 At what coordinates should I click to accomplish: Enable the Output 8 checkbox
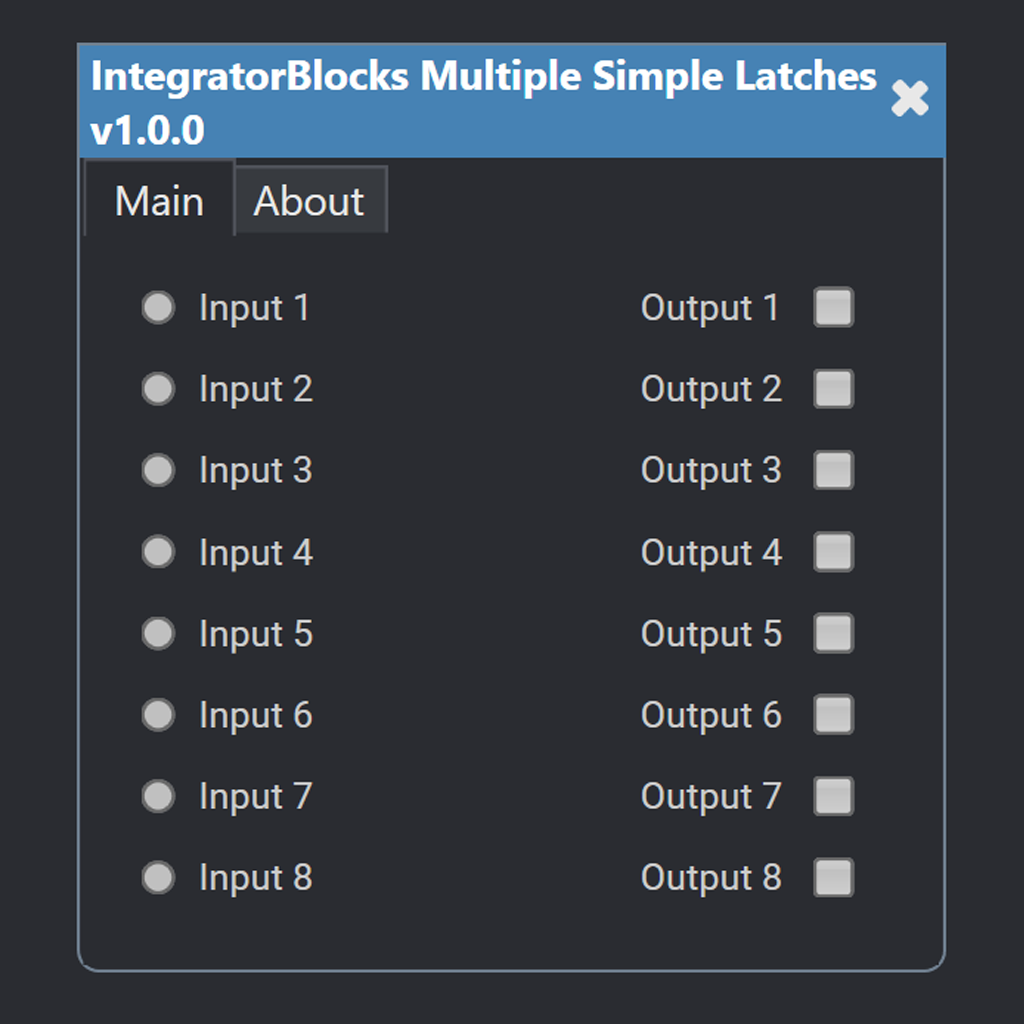pos(833,877)
